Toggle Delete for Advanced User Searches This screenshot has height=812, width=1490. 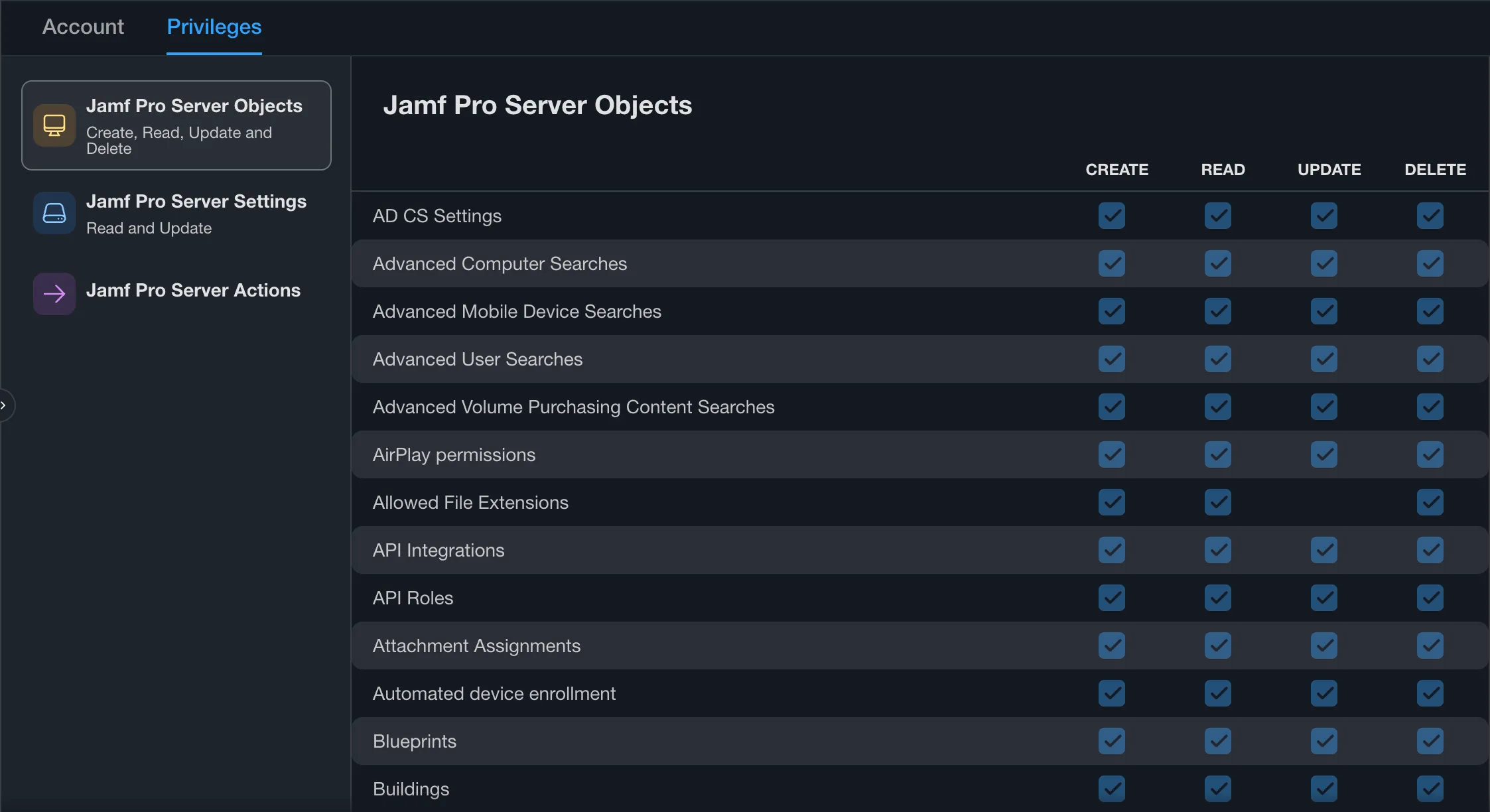pos(1430,359)
